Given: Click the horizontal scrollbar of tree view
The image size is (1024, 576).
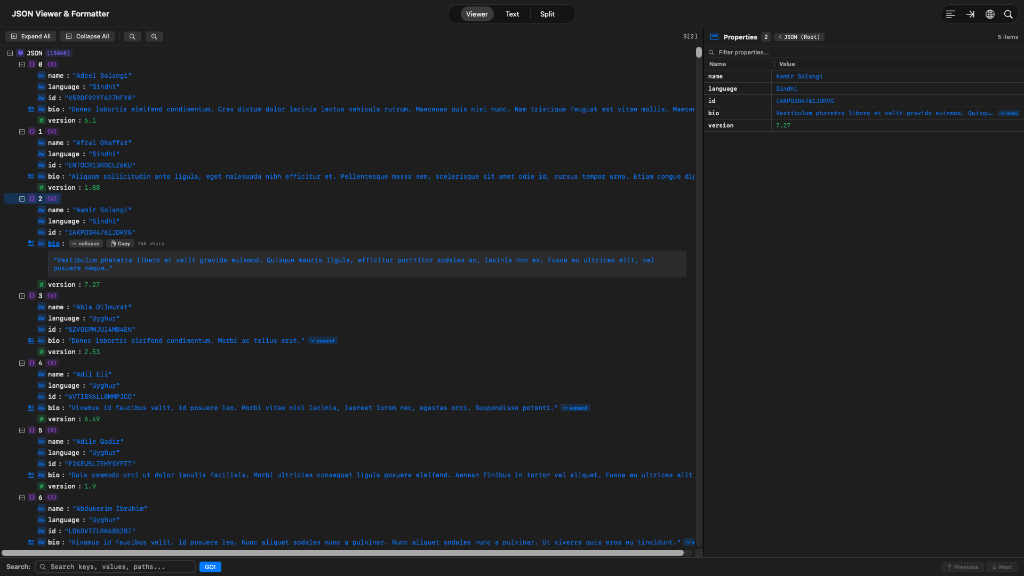Looking at the screenshot, I should [x=343, y=553].
